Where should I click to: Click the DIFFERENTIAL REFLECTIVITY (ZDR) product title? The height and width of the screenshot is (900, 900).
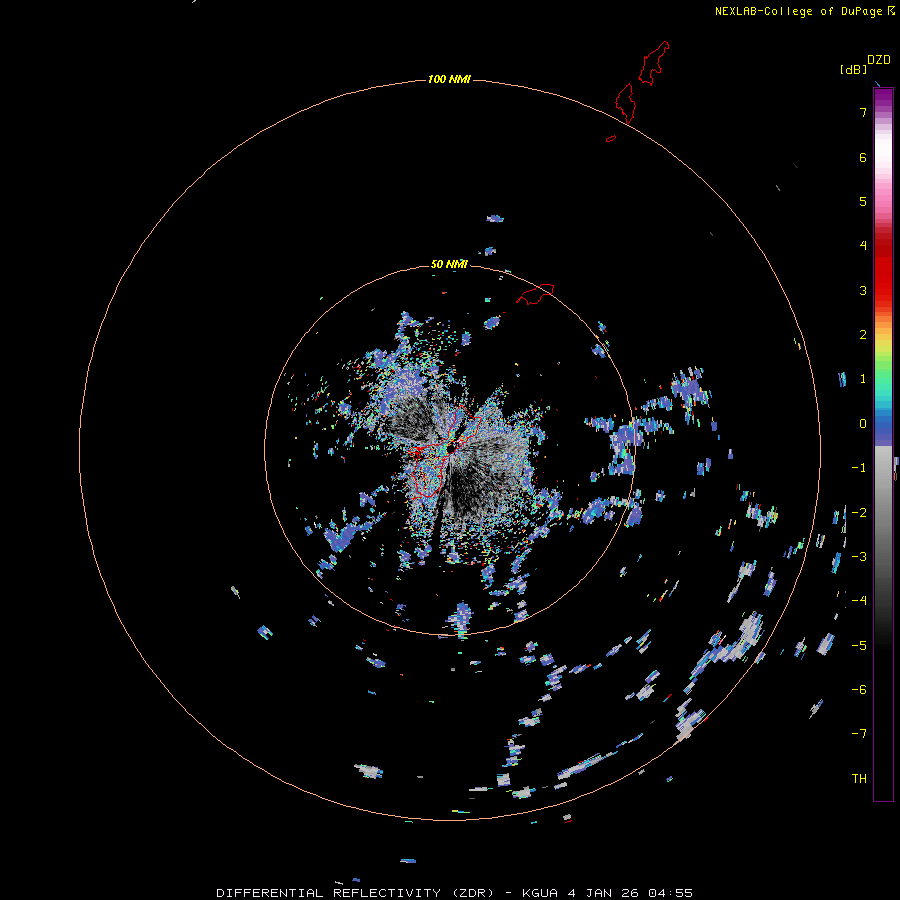[355, 893]
